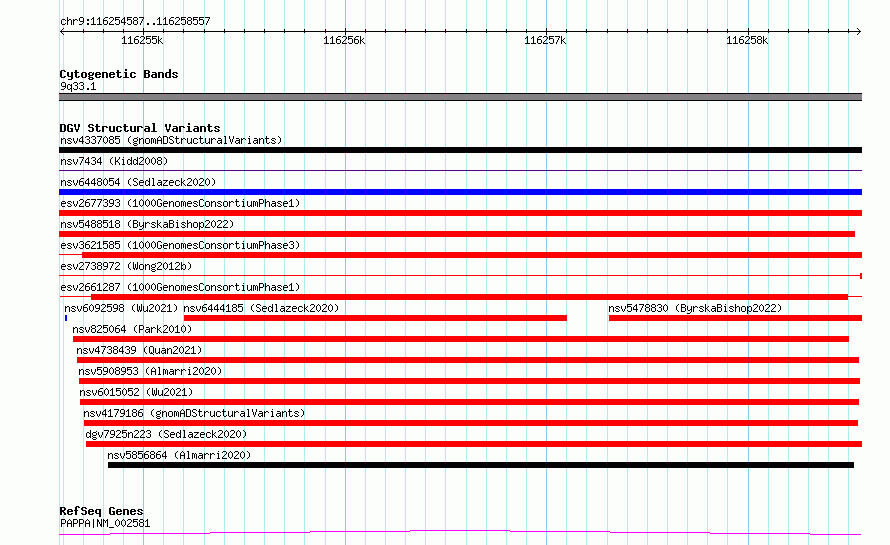Click the red nsv5908953 variant bar
This screenshot has height=545, width=890.
click(470, 381)
